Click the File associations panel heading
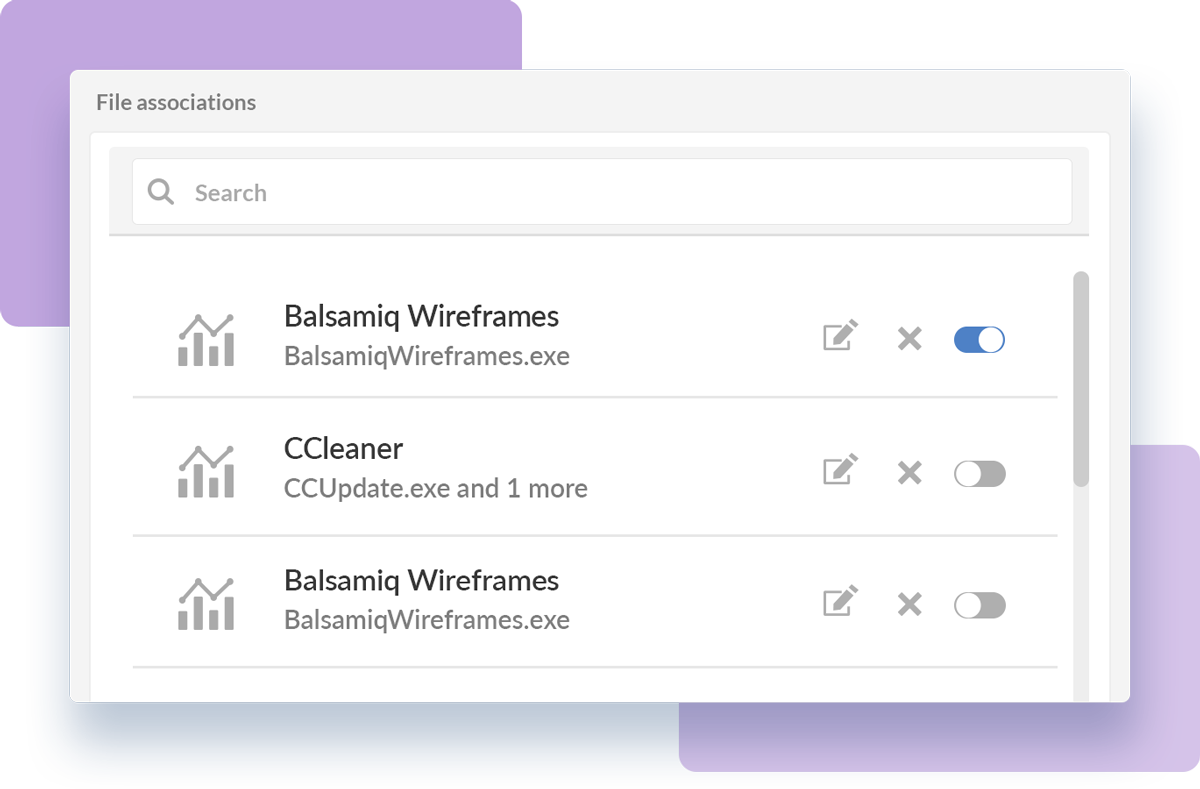Viewport: 1200px width, 789px height. click(x=176, y=102)
